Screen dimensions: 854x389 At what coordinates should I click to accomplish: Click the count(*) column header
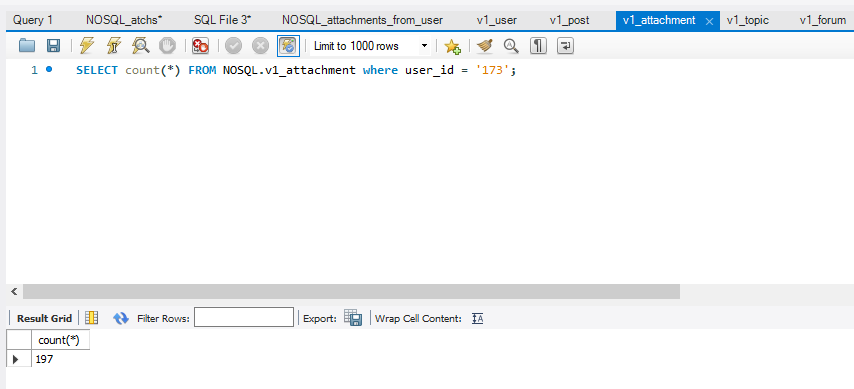pyautogui.click(x=60, y=340)
